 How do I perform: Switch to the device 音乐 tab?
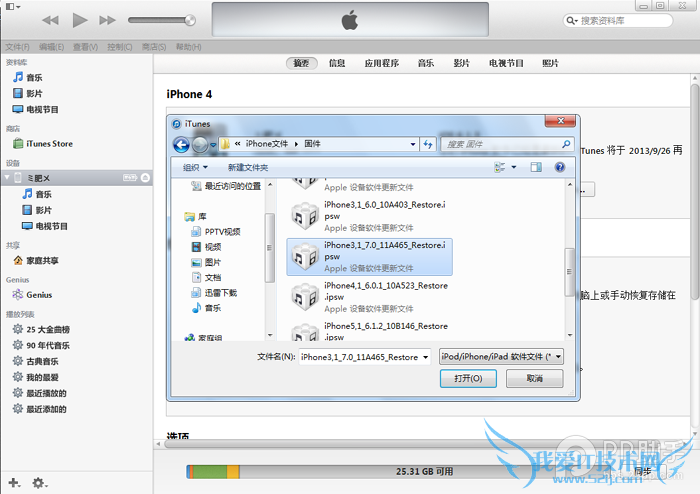(x=426, y=63)
